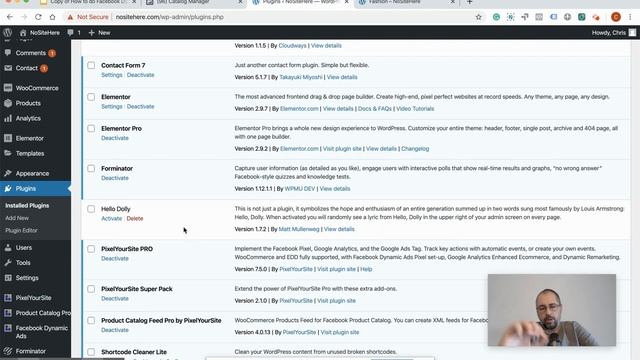Click the browser home button
The height and width of the screenshot is (360, 640).
tap(52, 17)
